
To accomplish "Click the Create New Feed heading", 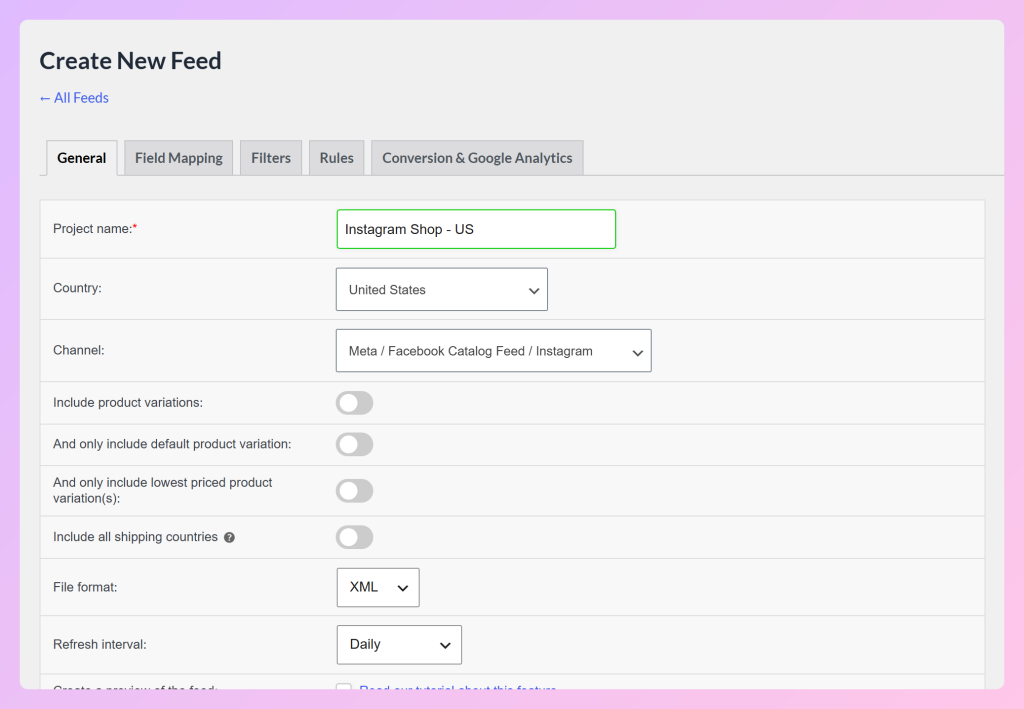I will coord(131,61).
